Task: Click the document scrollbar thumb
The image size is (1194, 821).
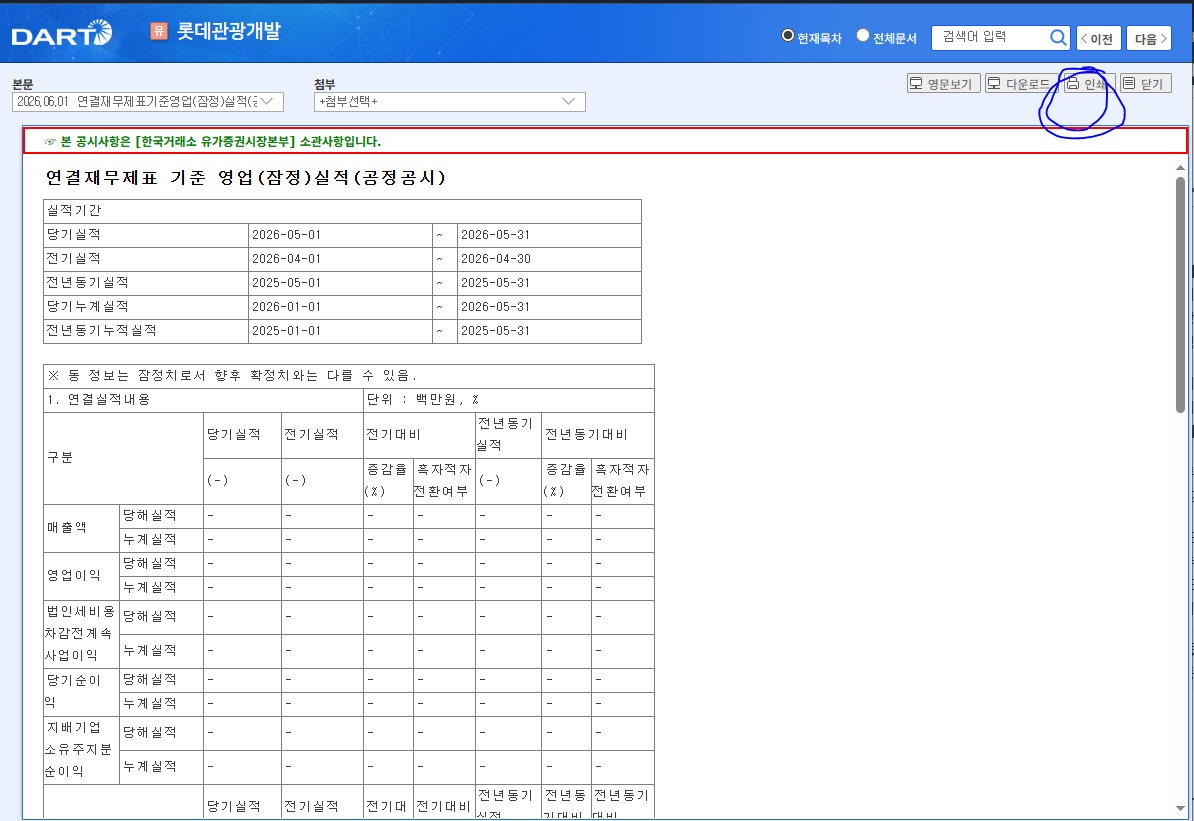Action: coord(1180,295)
